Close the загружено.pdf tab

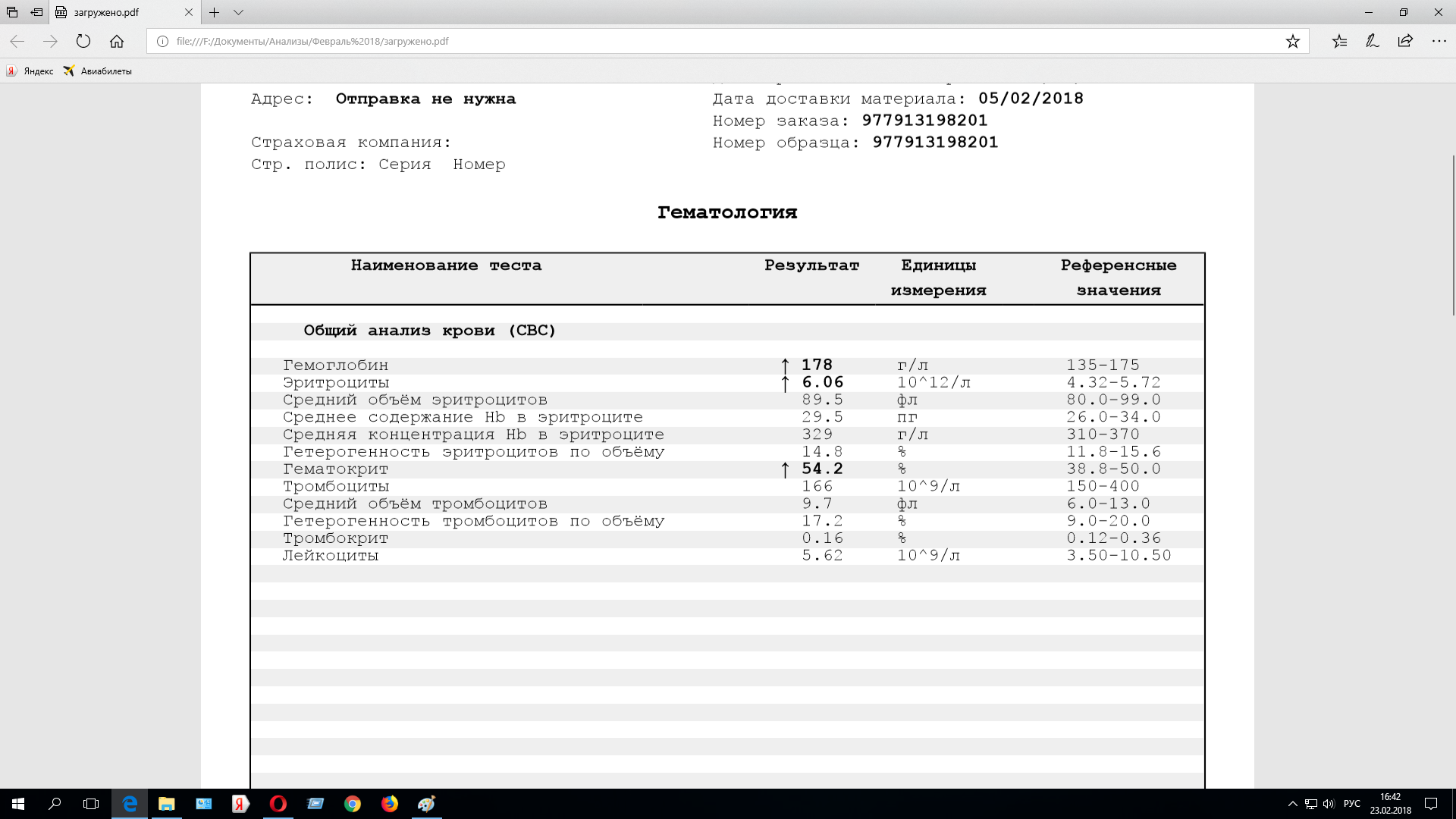point(189,12)
